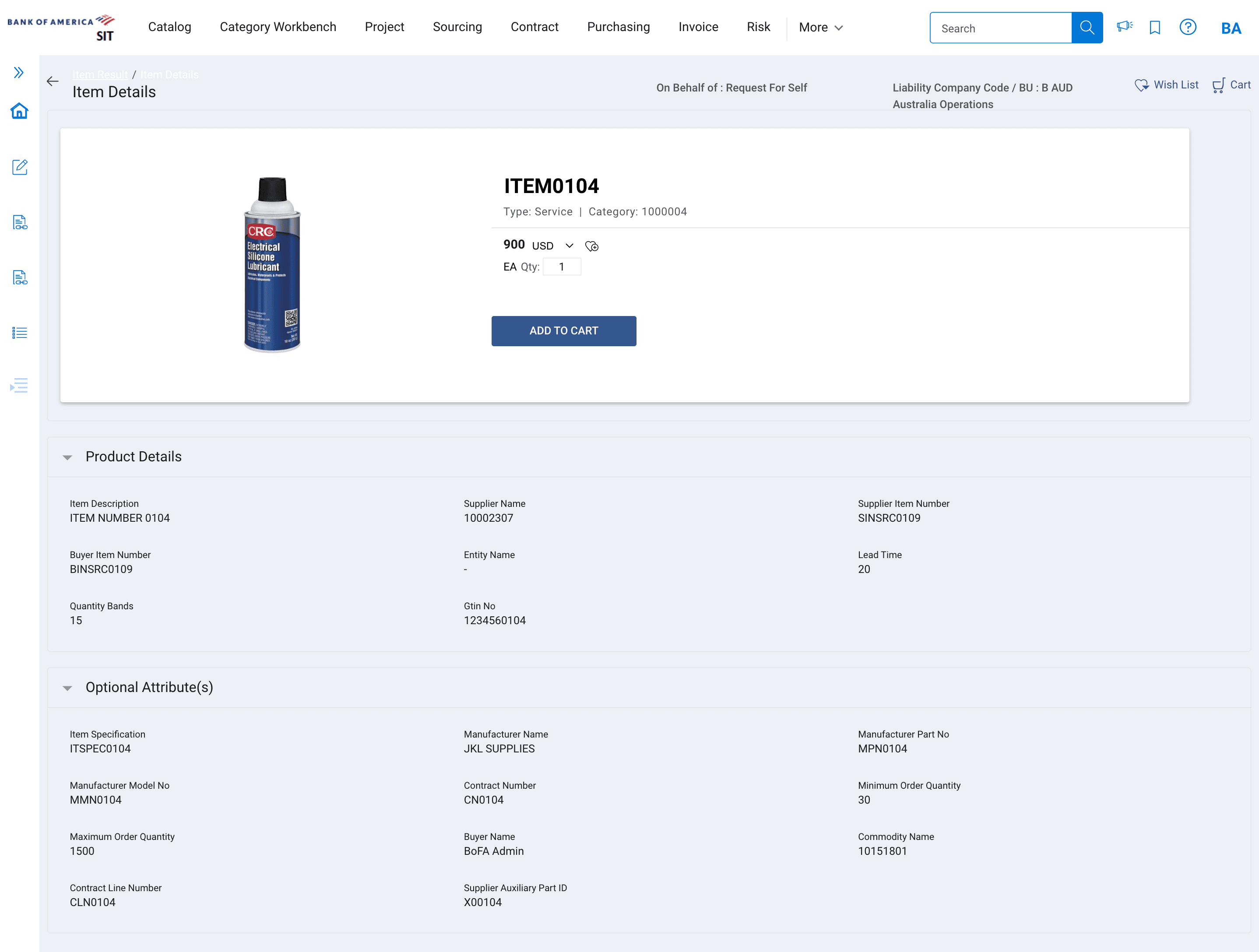1259x952 pixels.
Task: Collapse the Optional Attribute(s) section
Action: (67, 688)
